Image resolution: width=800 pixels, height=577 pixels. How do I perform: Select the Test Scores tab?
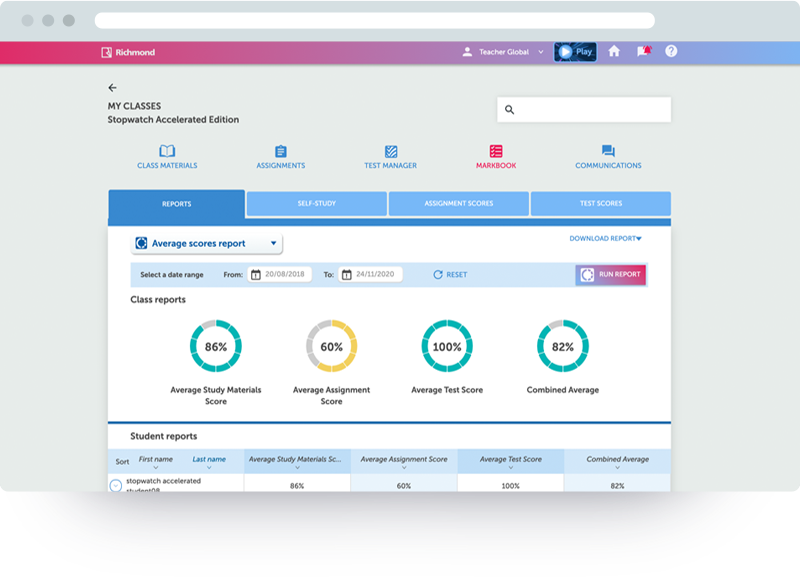(x=600, y=204)
